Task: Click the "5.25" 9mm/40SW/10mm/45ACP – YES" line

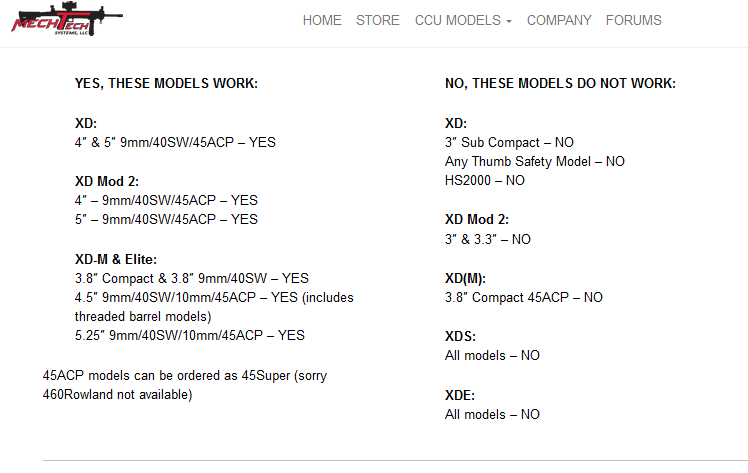Action: (x=190, y=336)
